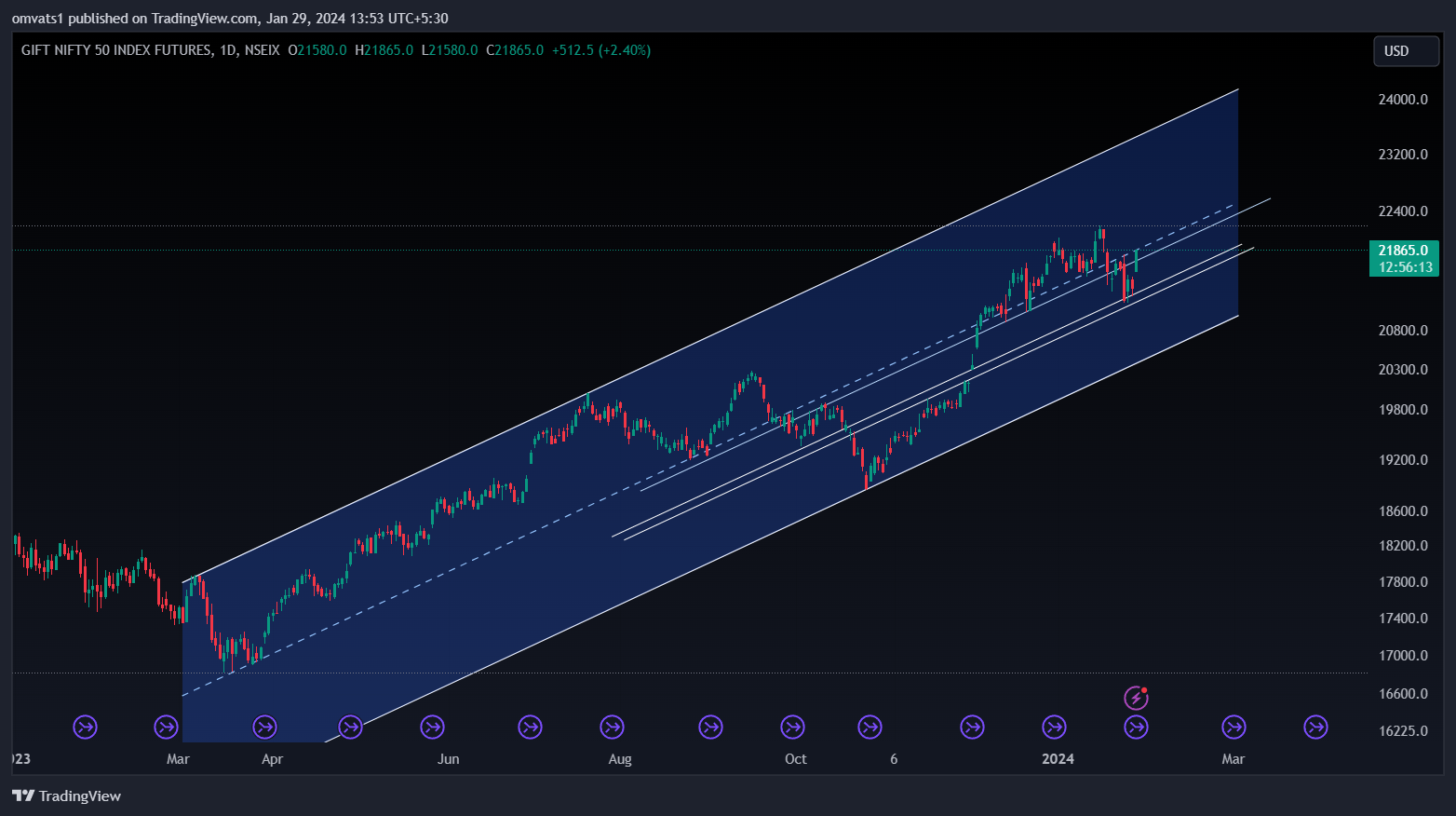Click the GIFT NIFTY 50 INDEX FUTURES symbol title

tap(116, 50)
